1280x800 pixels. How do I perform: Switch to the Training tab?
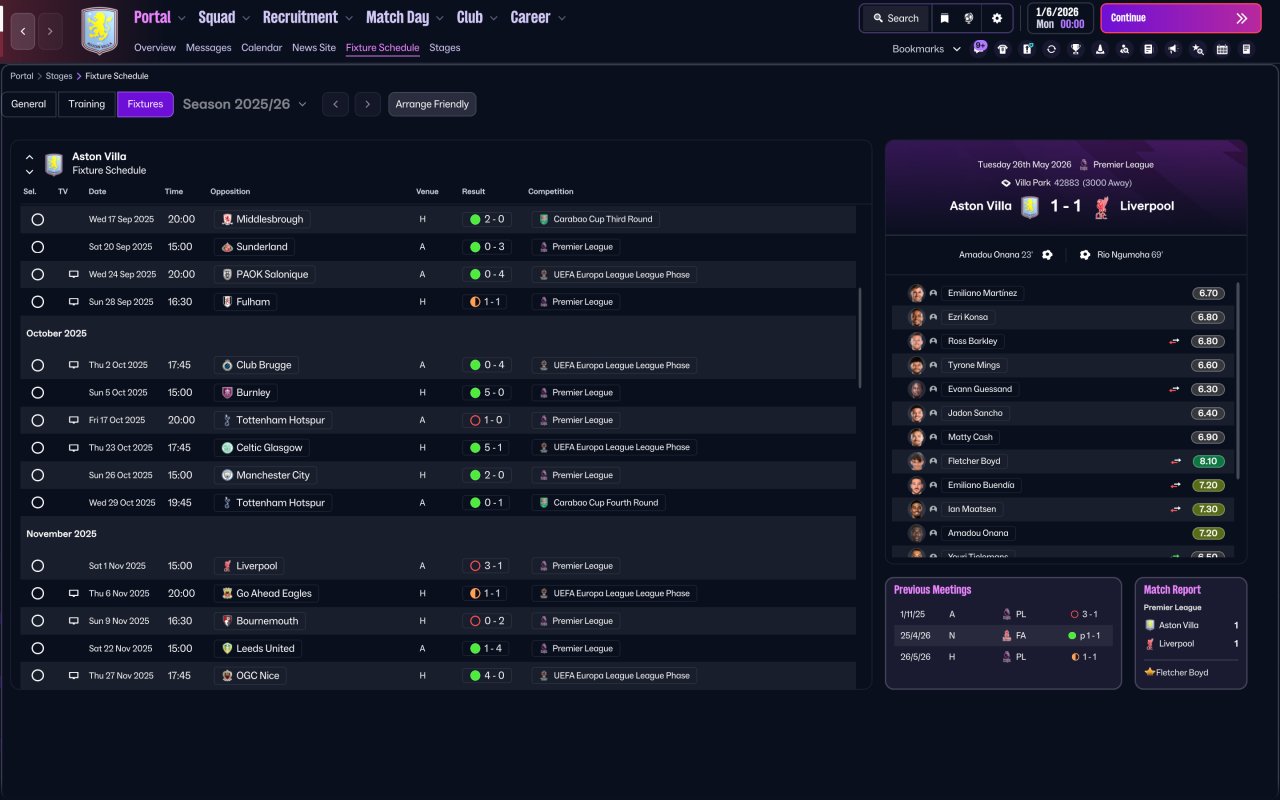pos(87,104)
